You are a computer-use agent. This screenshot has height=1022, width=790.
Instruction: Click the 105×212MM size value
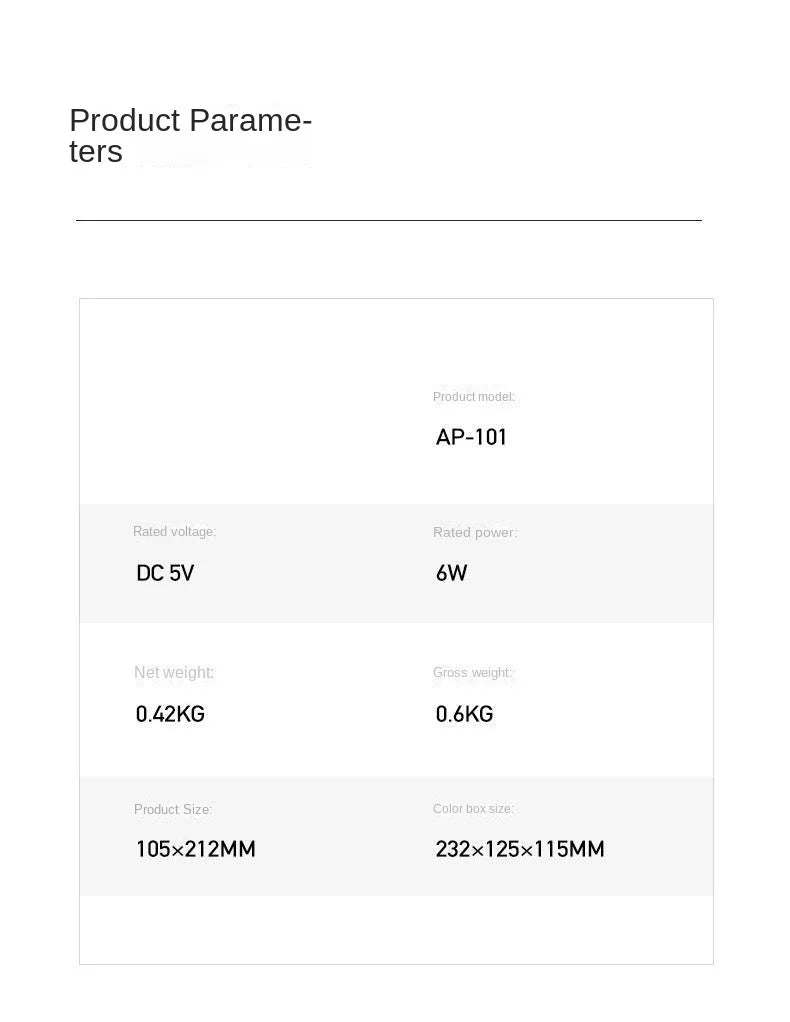196,849
